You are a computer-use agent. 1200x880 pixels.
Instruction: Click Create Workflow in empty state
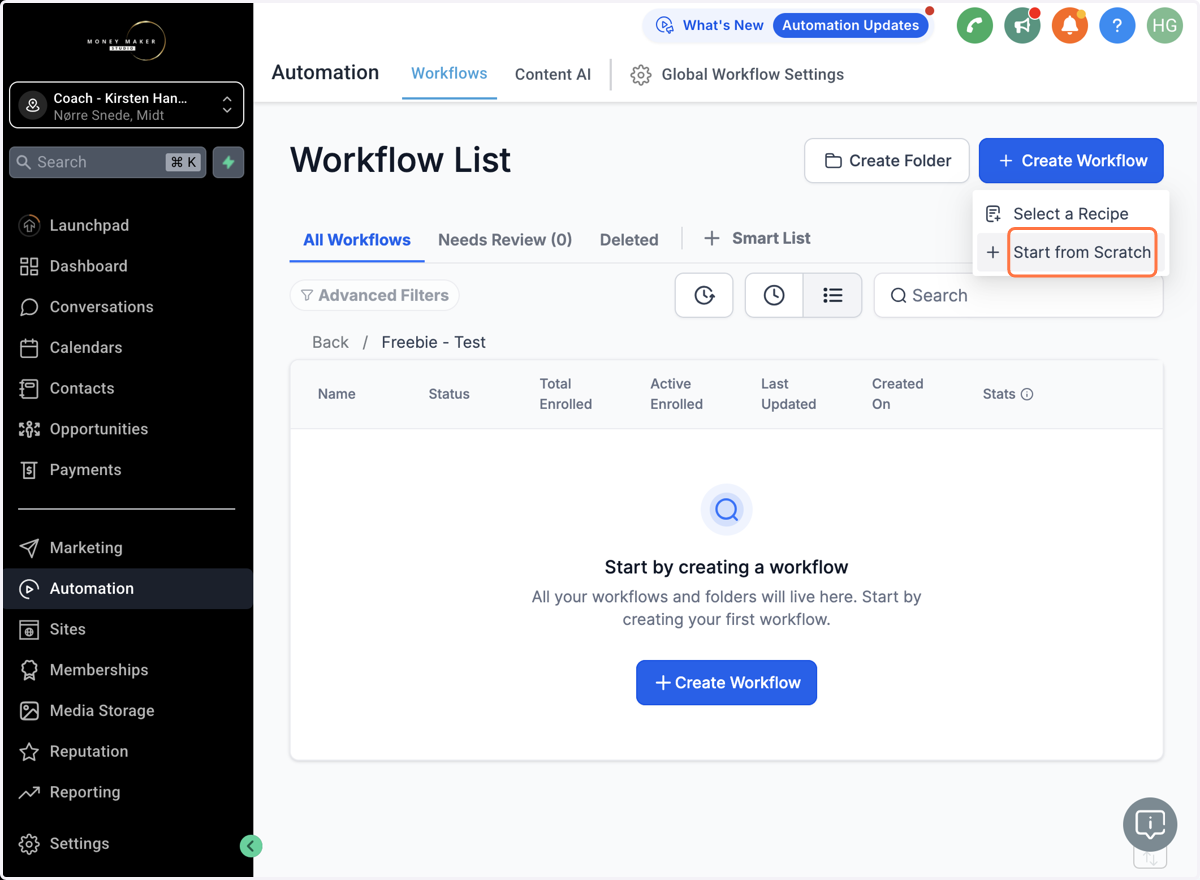pos(727,682)
